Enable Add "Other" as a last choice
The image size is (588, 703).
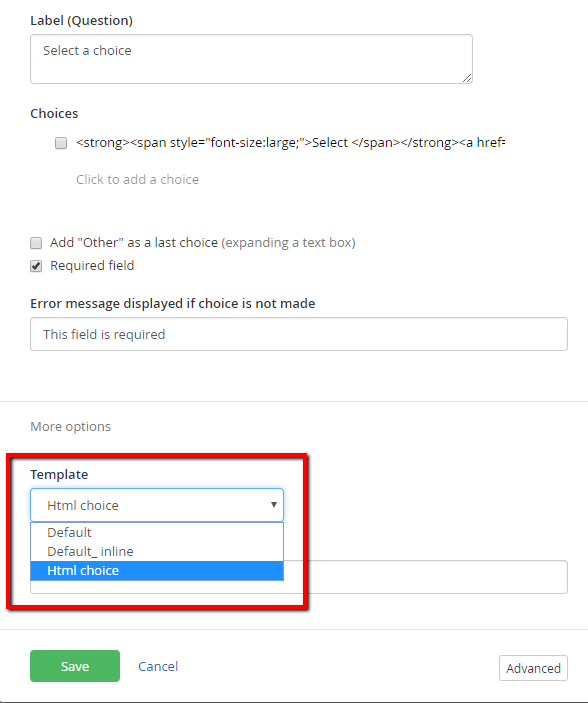(36, 243)
